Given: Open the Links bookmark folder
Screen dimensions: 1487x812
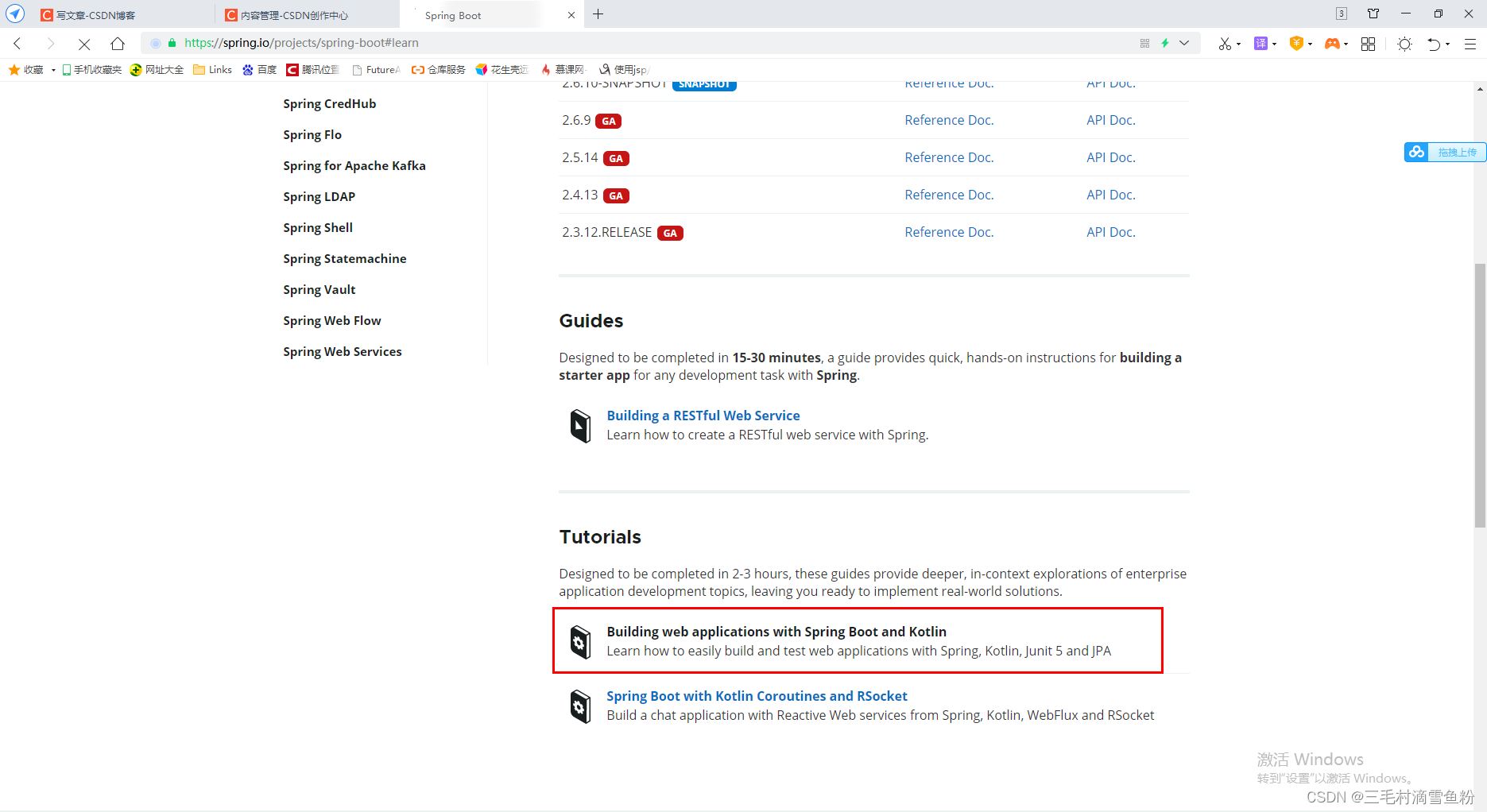Looking at the screenshot, I should coord(212,70).
